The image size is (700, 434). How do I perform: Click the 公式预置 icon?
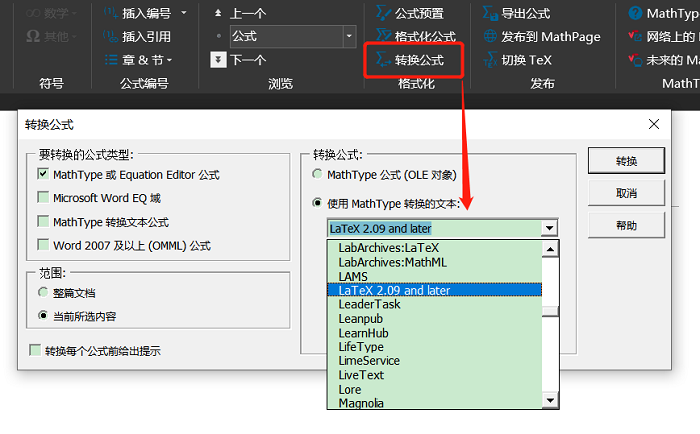(x=383, y=13)
